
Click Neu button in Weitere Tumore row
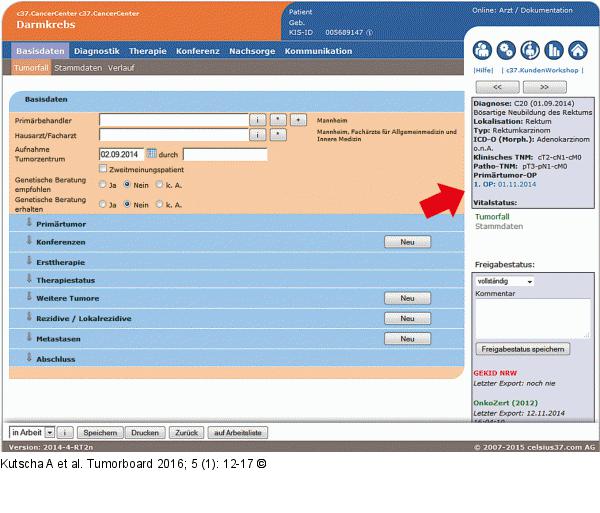[408, 298]
